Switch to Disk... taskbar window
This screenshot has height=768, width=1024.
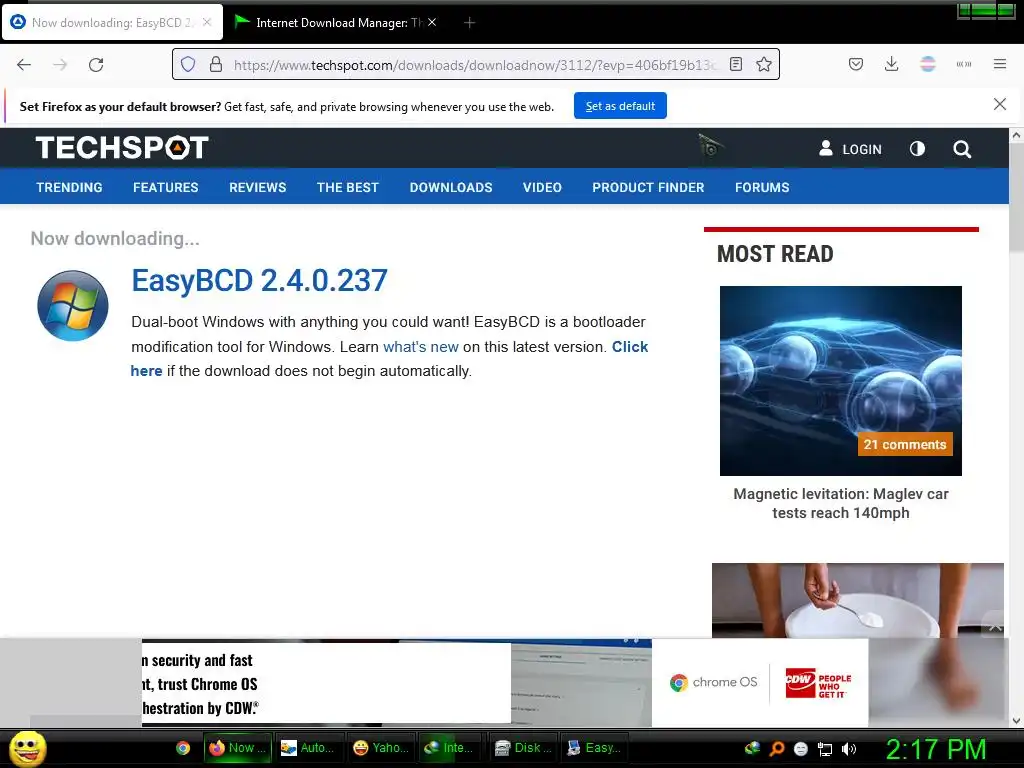[522, 748]
